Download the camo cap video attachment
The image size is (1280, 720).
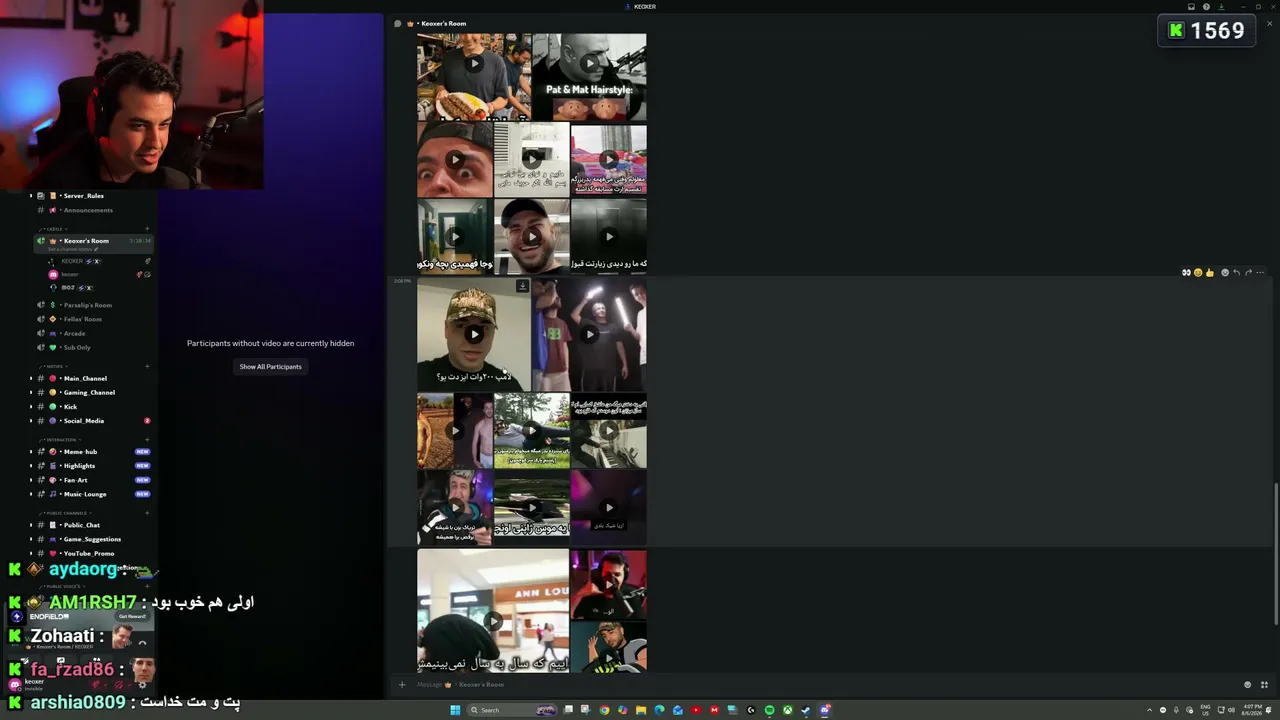point(522,287)
